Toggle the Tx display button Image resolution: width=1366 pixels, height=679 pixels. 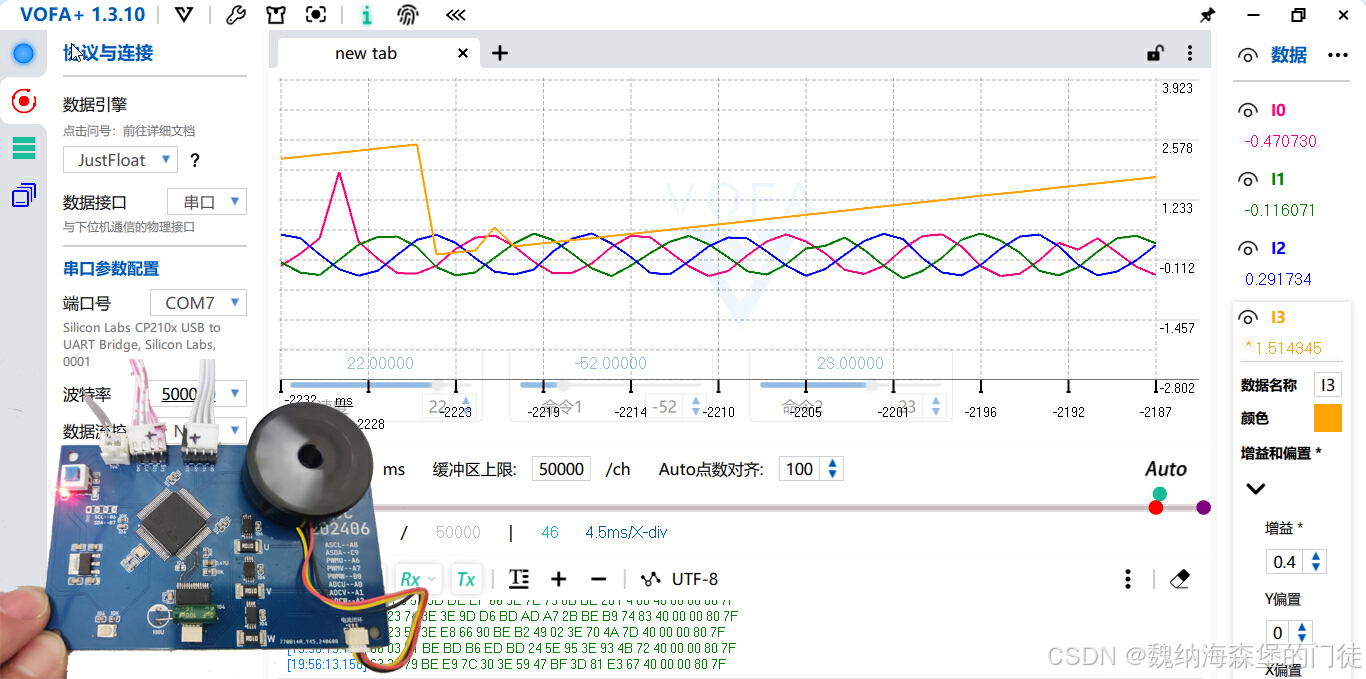tap(466, 579)
